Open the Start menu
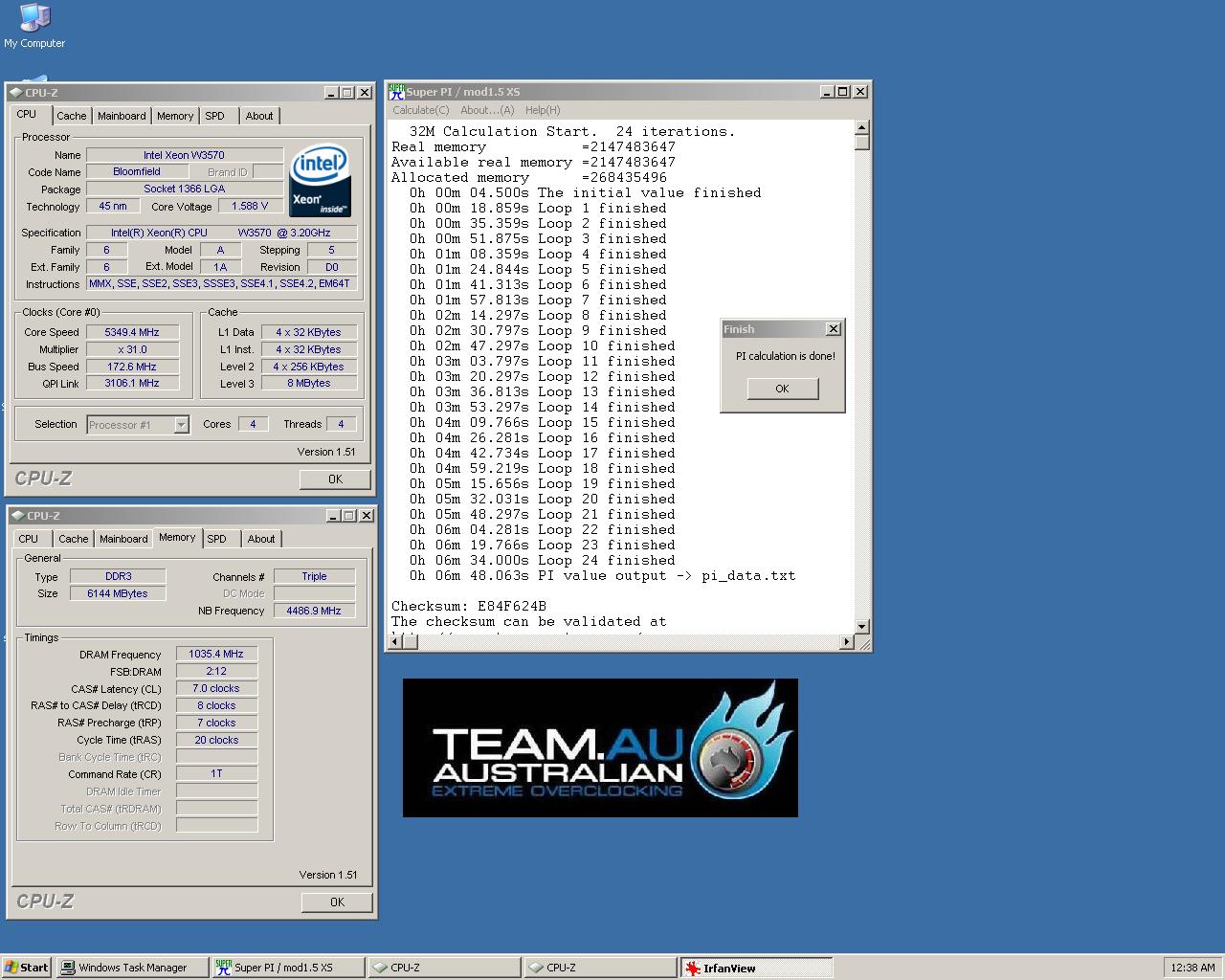1225x980 pixels. pos(26,968)
